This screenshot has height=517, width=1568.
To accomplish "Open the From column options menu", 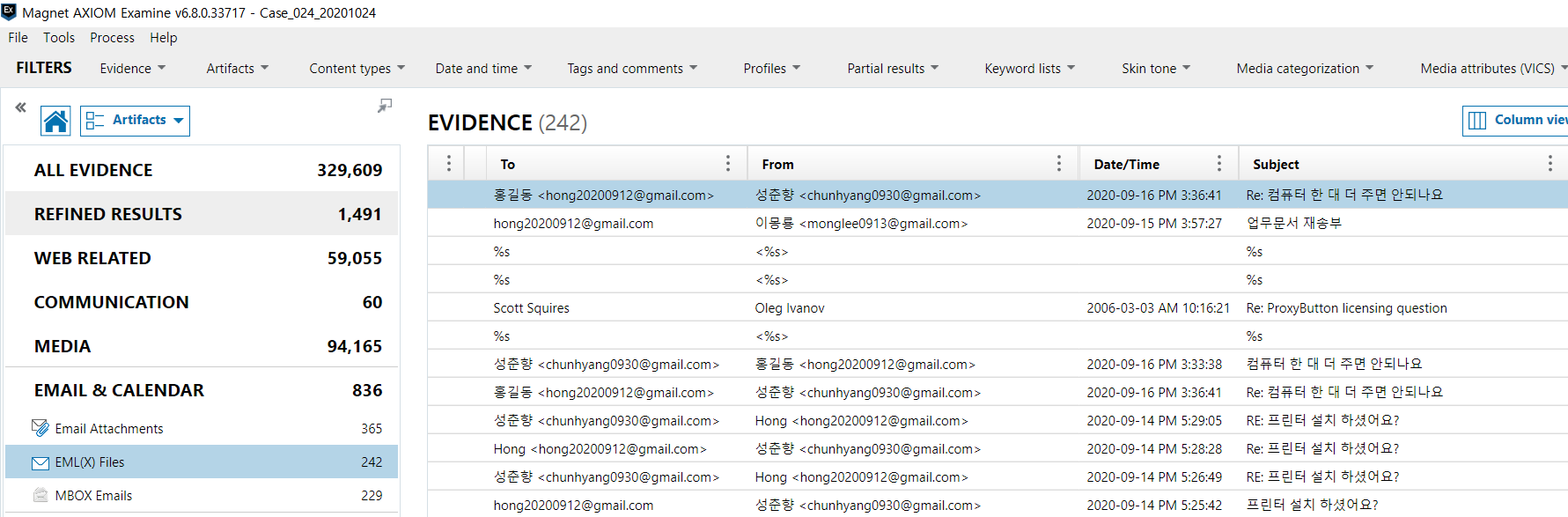I will (x=1059, y=164).
